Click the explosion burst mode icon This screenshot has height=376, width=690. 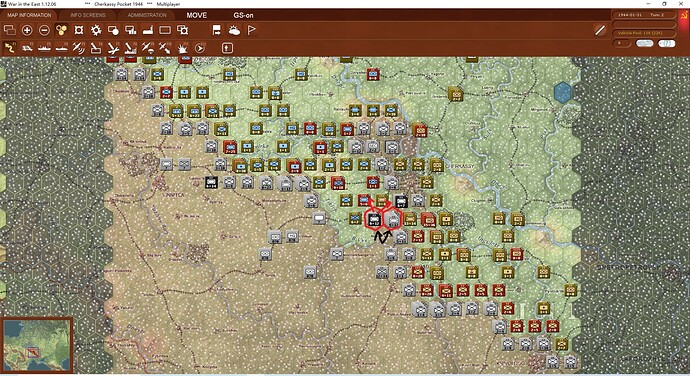click(182, 48)
